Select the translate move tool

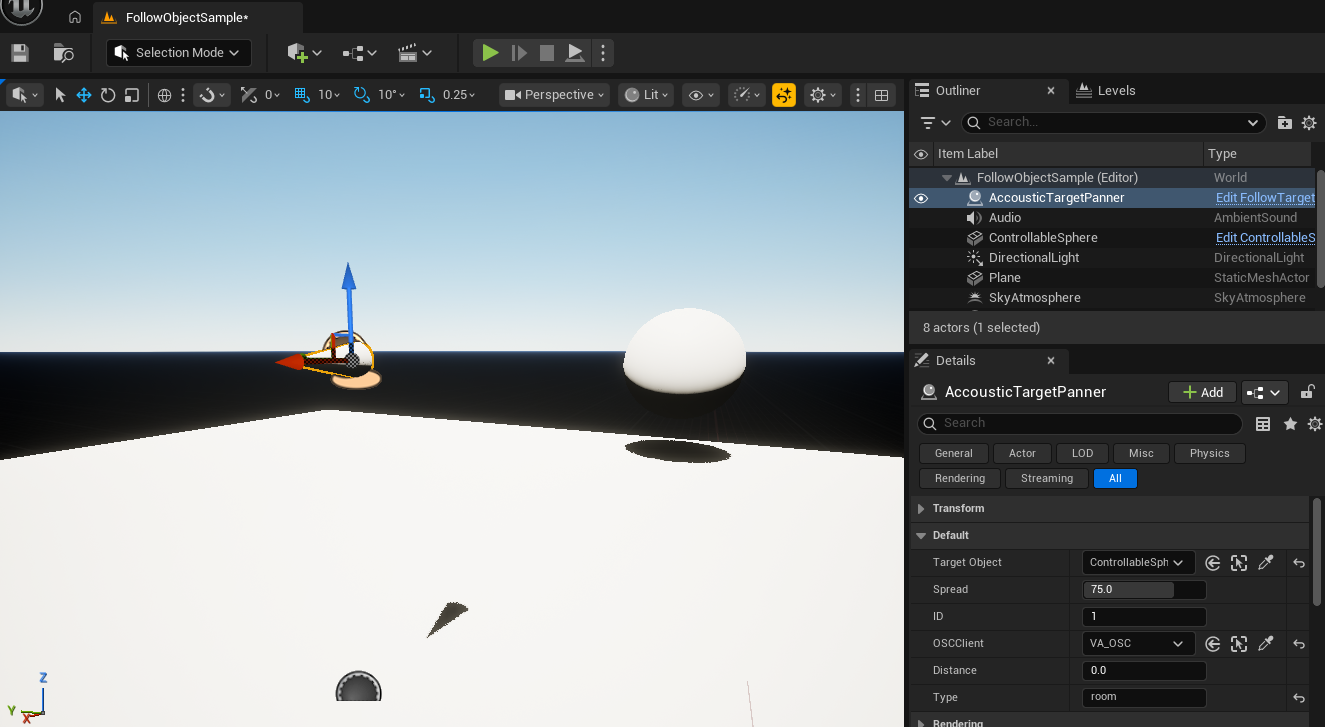pyautogui.click(x=84, y=95)
